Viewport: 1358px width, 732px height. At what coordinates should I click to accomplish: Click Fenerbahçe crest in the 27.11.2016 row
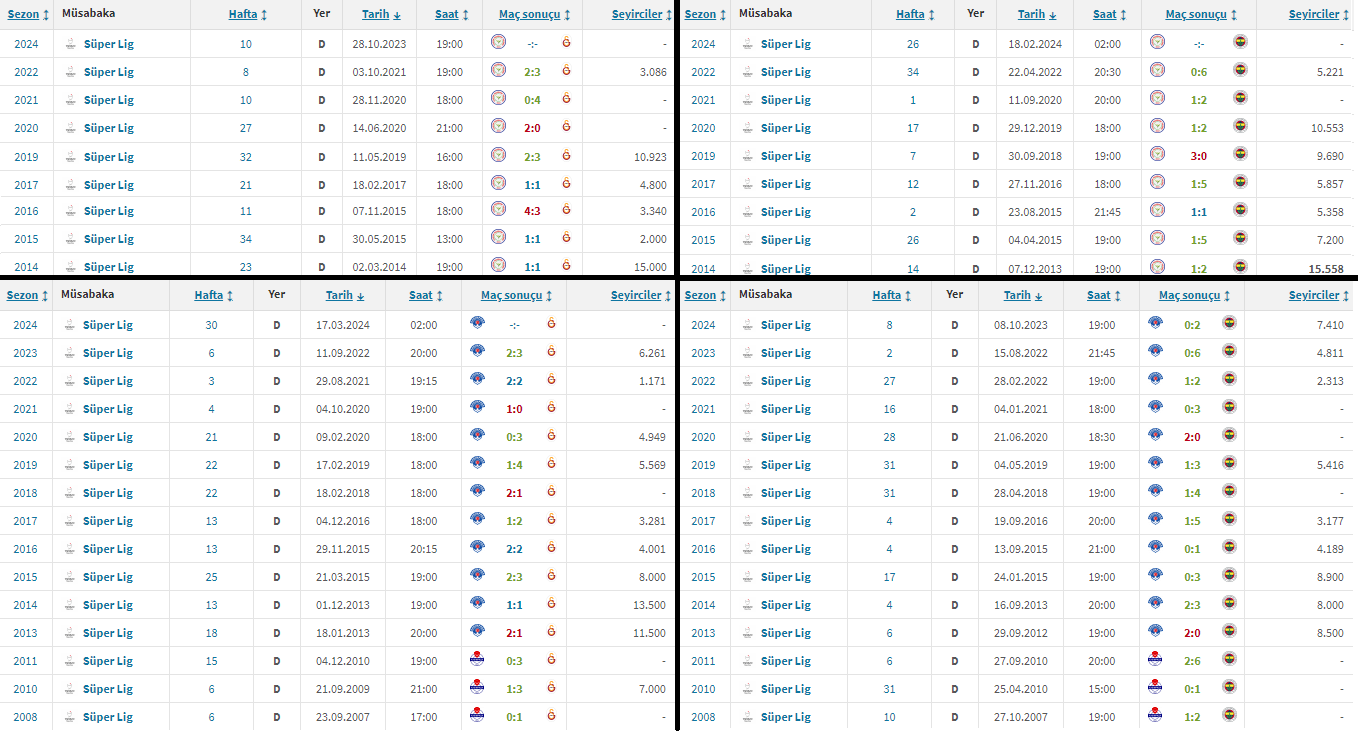pyautogui.click(x=1240, y=182)
